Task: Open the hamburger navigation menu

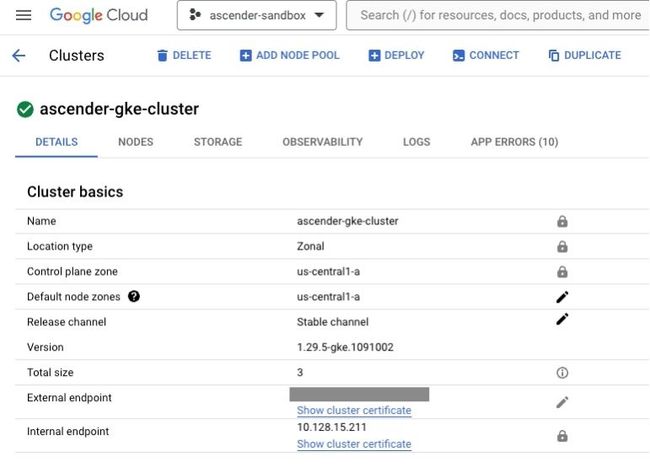Action: [24, 15]
